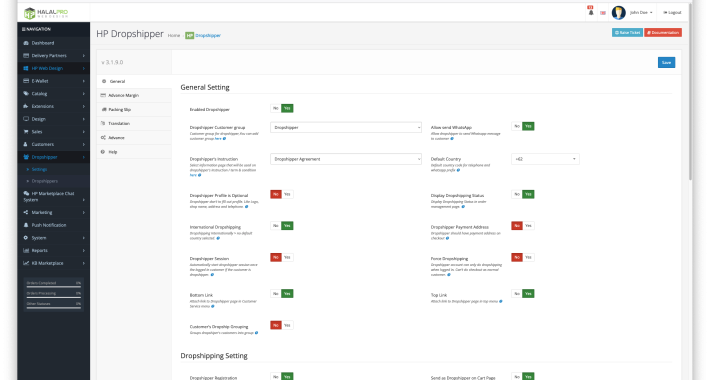Toggle Customer's Dropship Grouping switch
This screenshot has height=380, width=710.
tap(282, 326)
